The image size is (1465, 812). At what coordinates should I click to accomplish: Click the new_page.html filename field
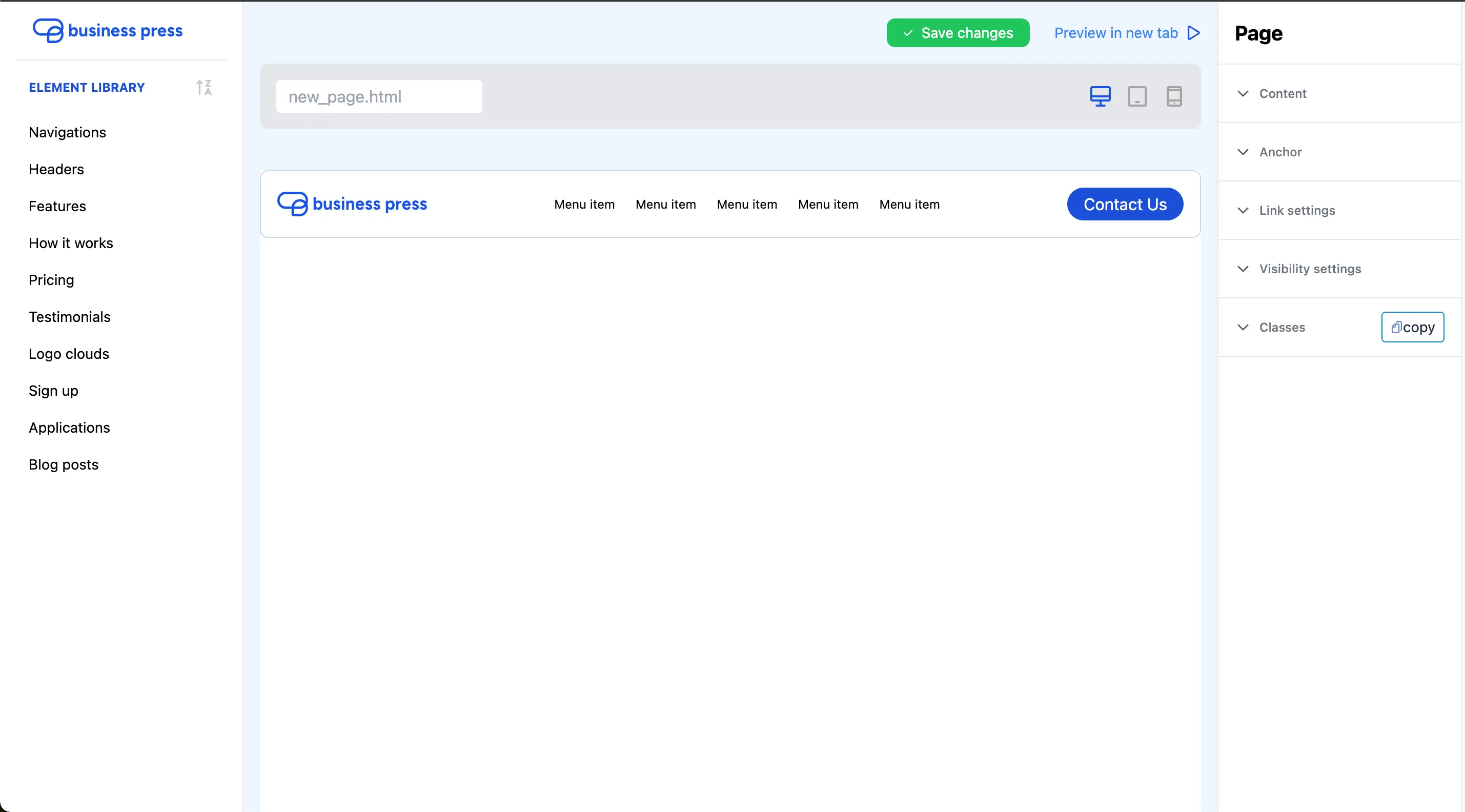point(379,97)
